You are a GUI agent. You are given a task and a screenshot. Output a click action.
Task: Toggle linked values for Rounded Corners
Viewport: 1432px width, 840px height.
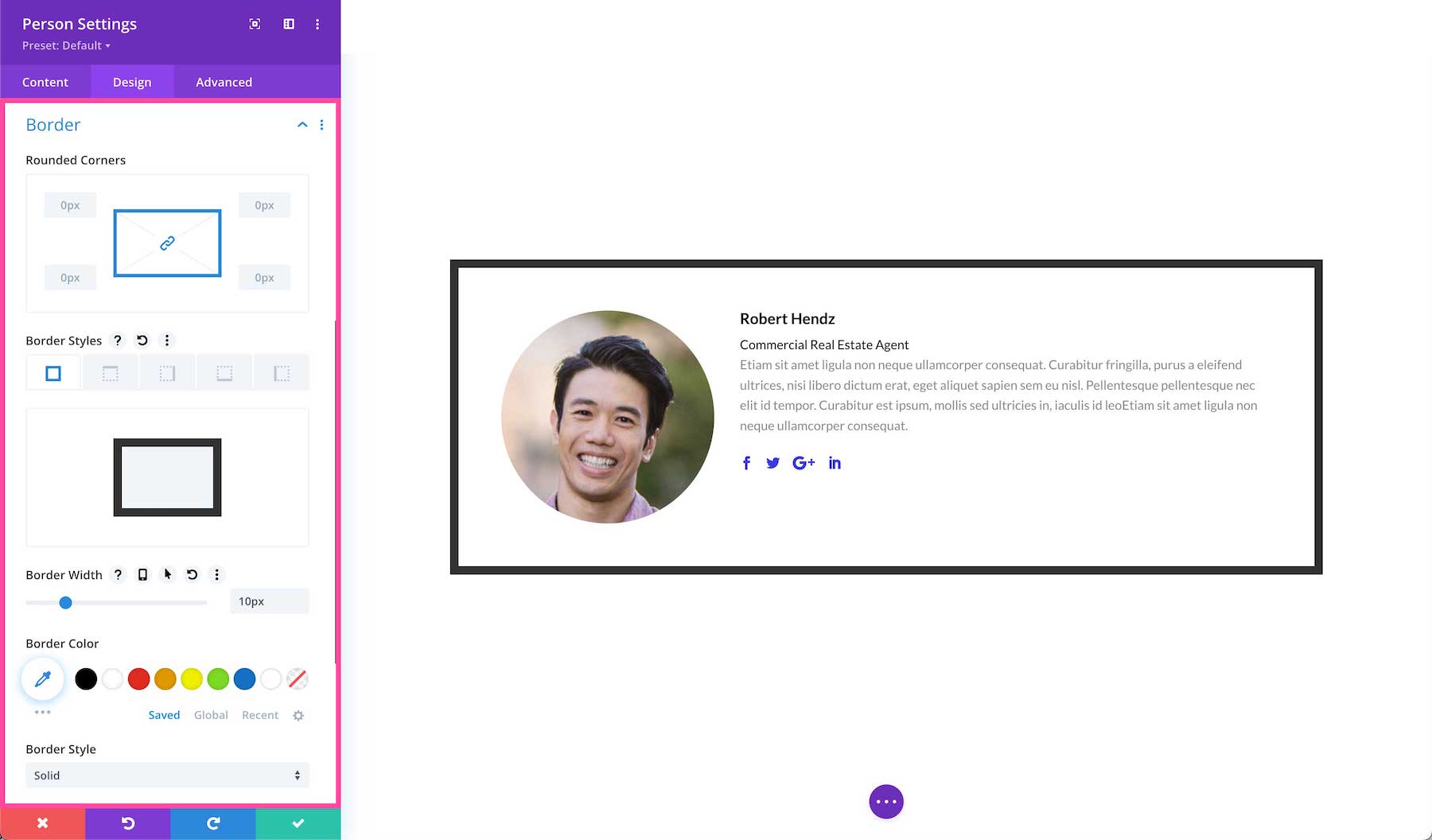pos(167,243)
